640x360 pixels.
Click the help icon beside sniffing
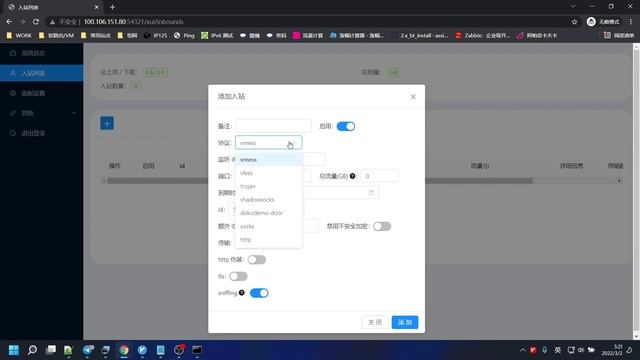[x=242, y=293]
